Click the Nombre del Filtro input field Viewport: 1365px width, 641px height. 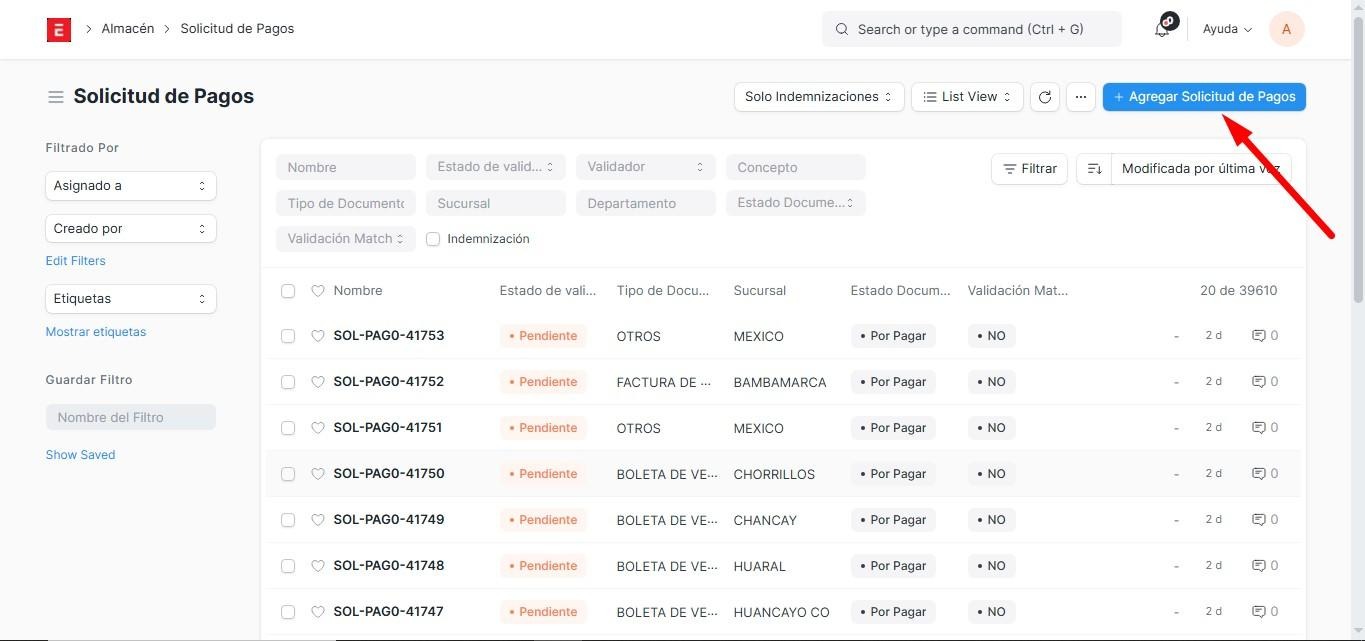[130, 417]
